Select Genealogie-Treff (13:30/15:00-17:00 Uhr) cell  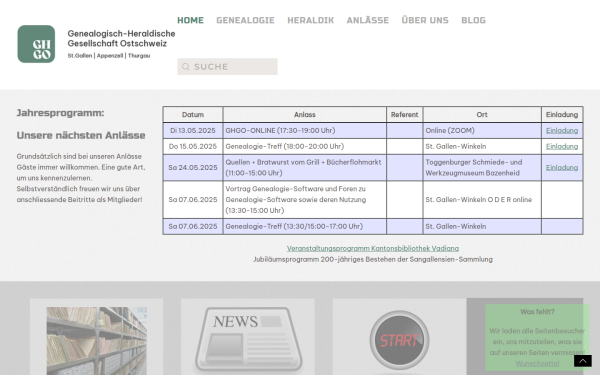pos(305,227)
